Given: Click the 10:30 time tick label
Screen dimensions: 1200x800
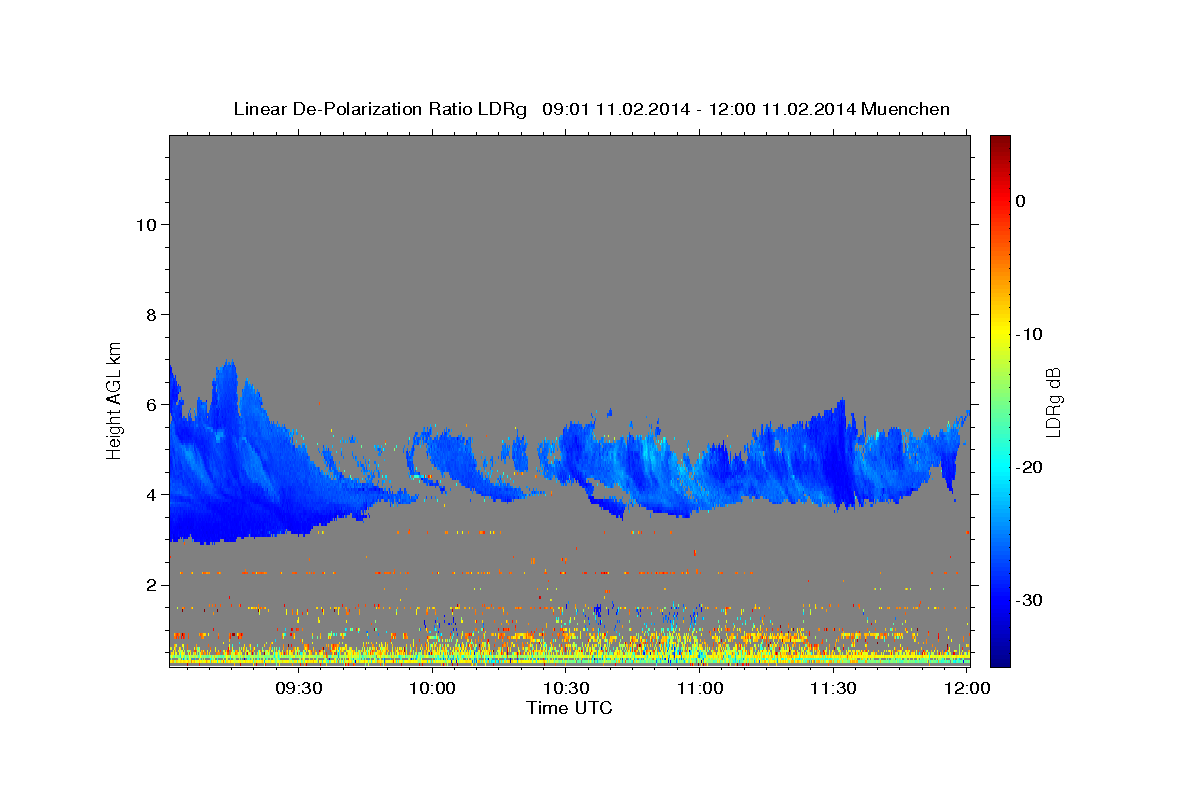Looking at the screenshot, I should tap(567, 688).
